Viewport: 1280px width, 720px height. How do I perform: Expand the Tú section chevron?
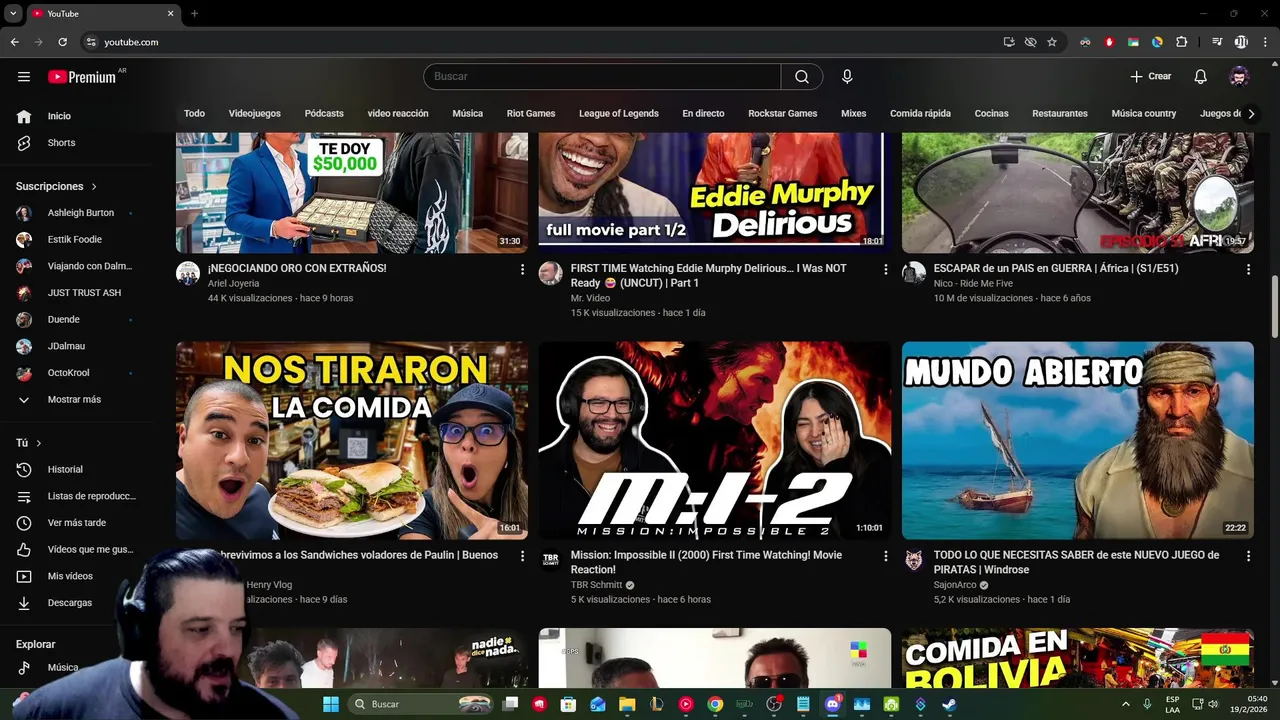(x=39, y=443)
